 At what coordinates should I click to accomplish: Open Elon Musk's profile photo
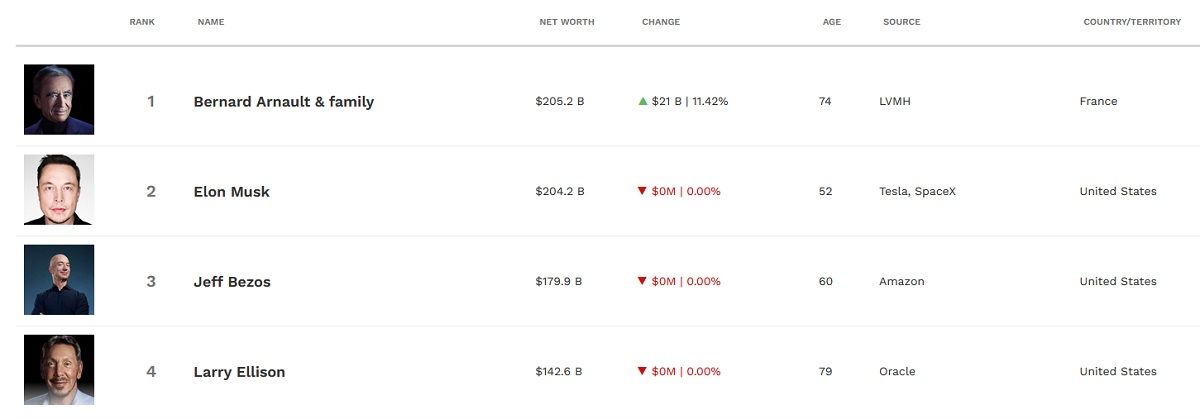click(59, 190)
